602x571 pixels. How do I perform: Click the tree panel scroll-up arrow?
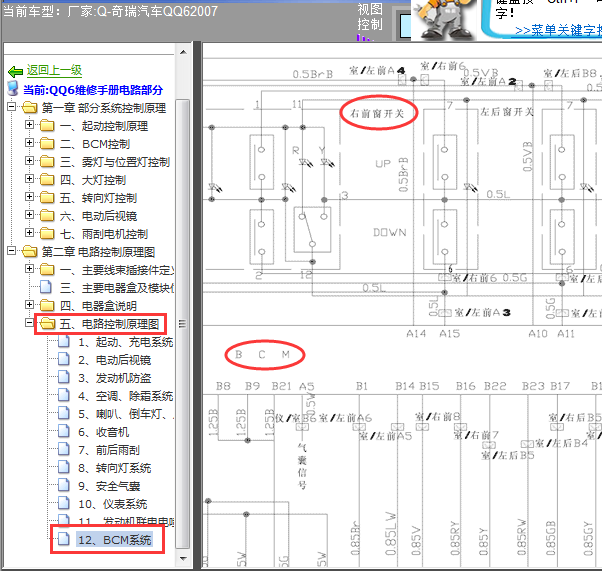tap(183, 52)
